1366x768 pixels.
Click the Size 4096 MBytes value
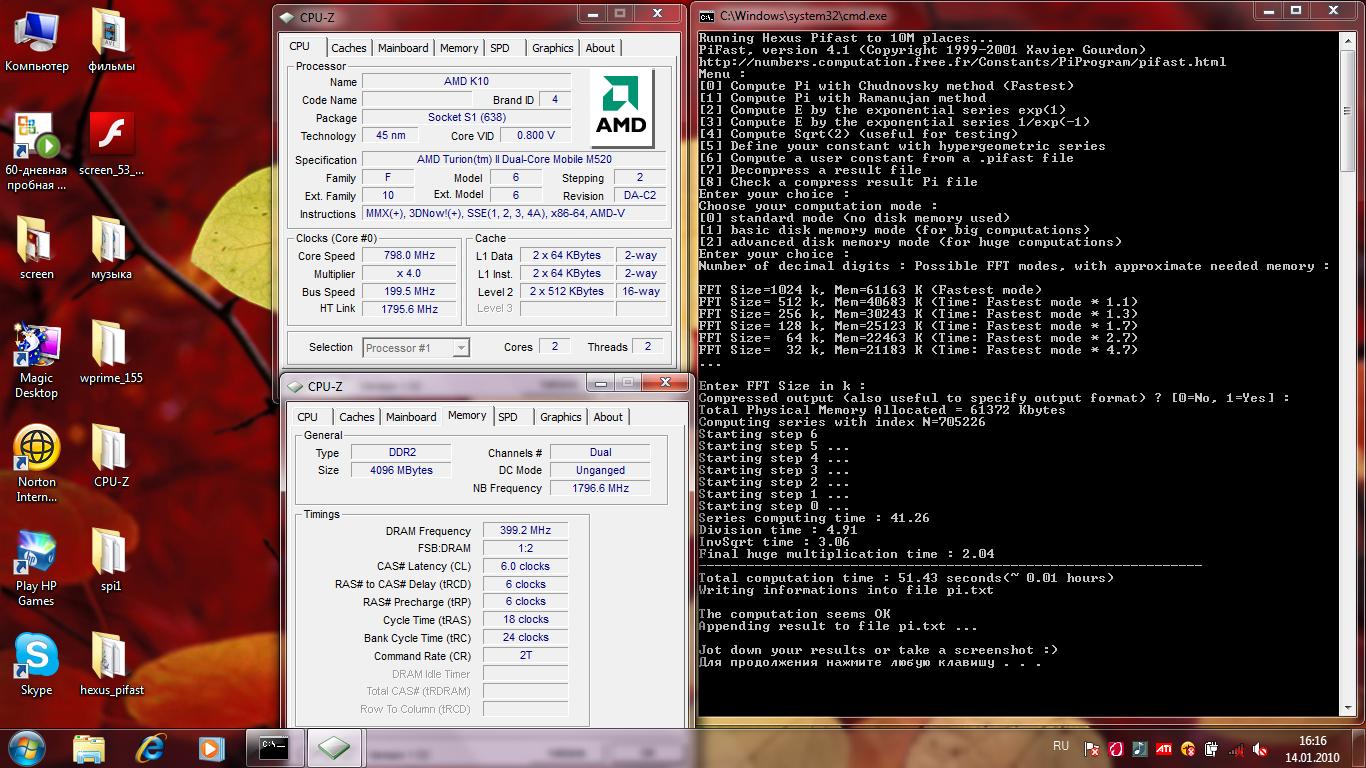402,470
